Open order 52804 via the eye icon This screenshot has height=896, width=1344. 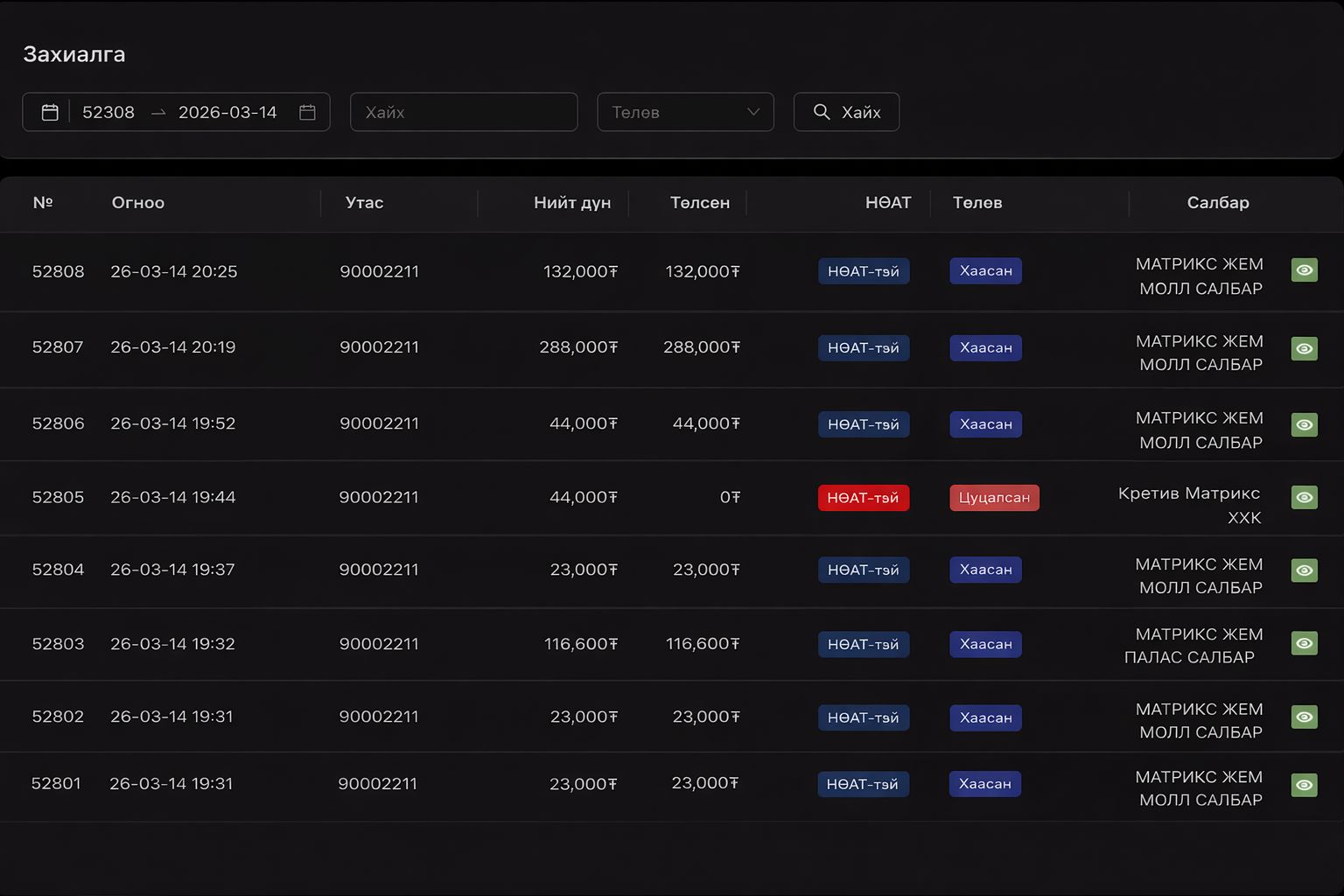pyautogui.click(x=1304, y=570)
